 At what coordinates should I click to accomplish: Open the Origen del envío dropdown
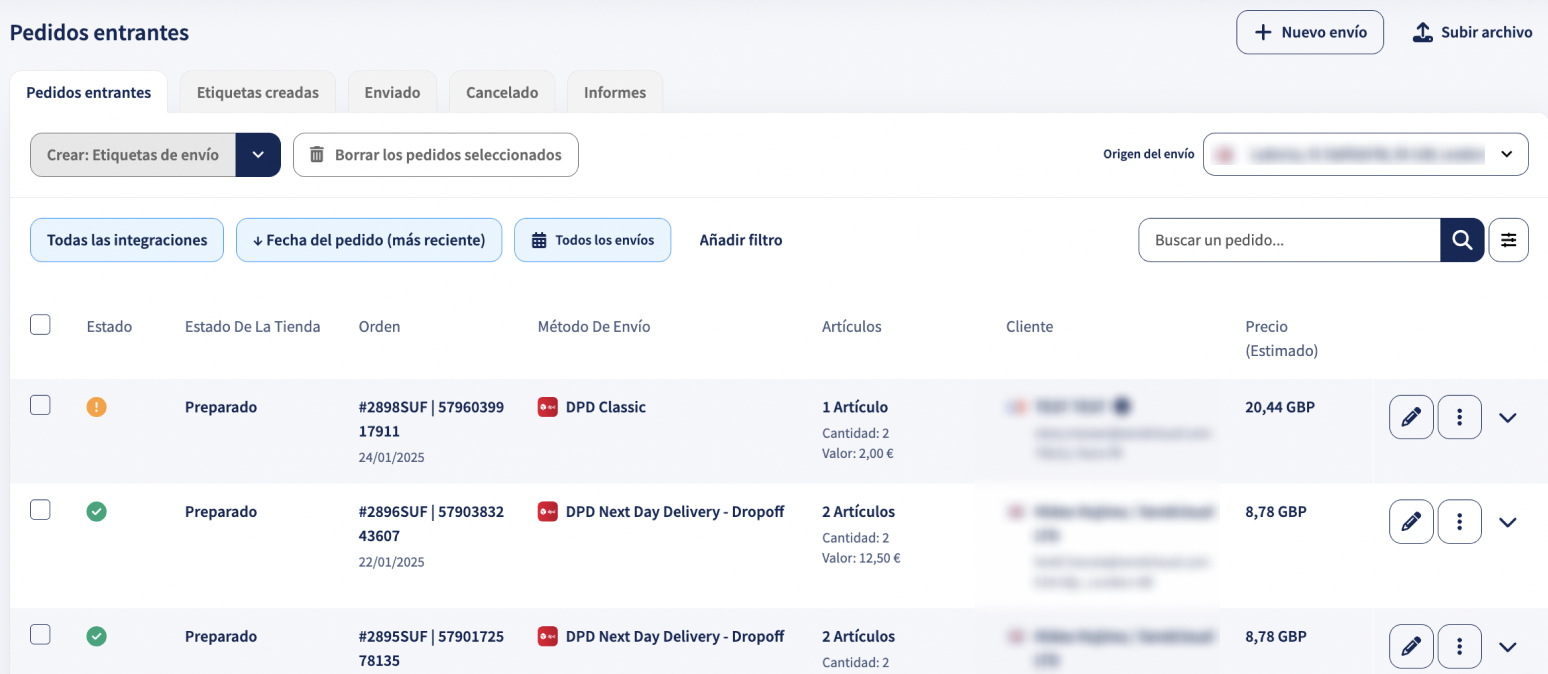point(1366,155)
